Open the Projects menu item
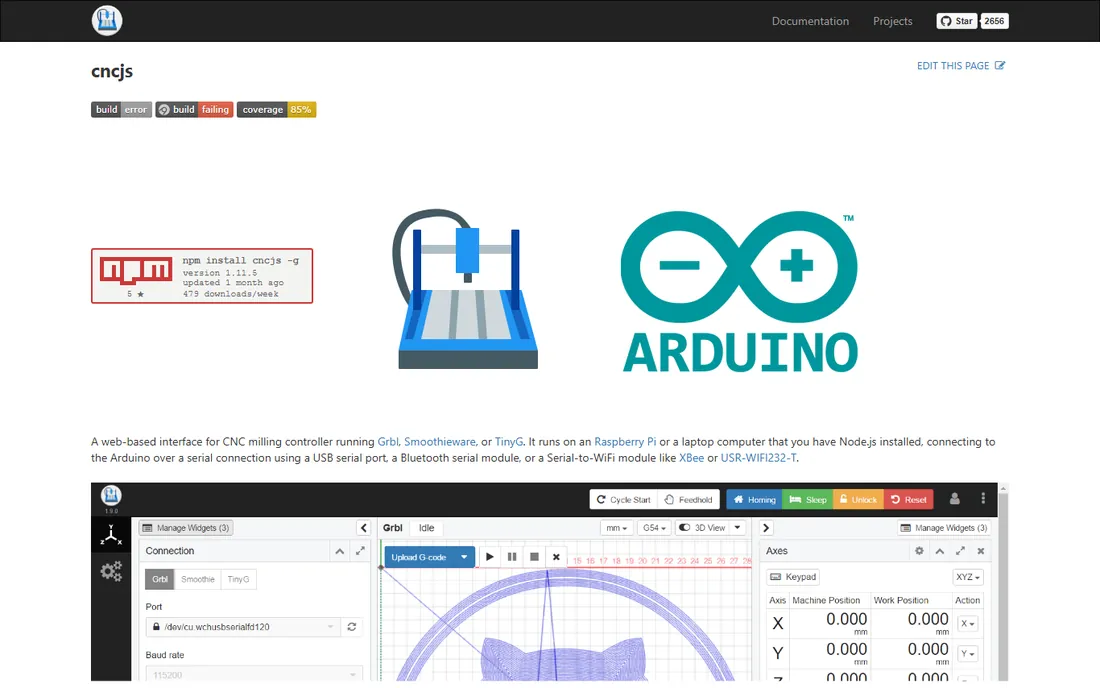 pos(892,21)
